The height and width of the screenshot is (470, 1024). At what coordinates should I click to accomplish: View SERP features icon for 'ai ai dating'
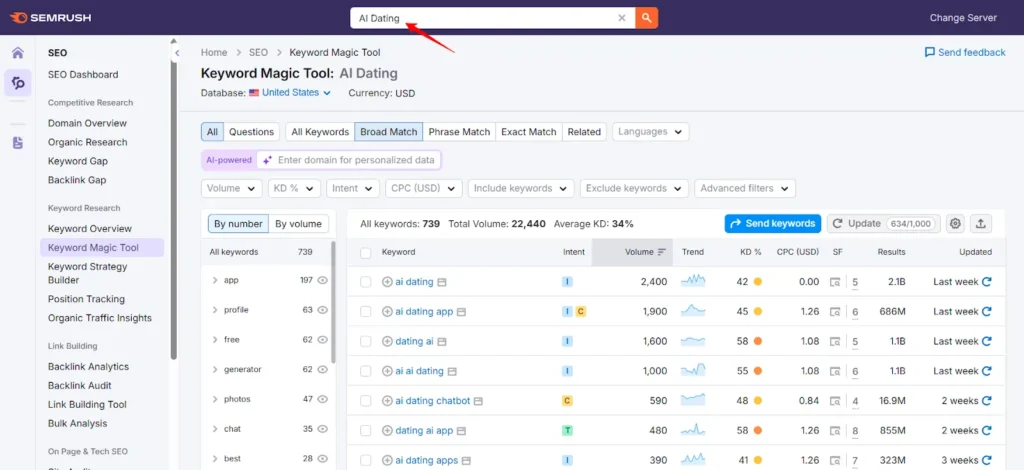(x=835, y=371)
